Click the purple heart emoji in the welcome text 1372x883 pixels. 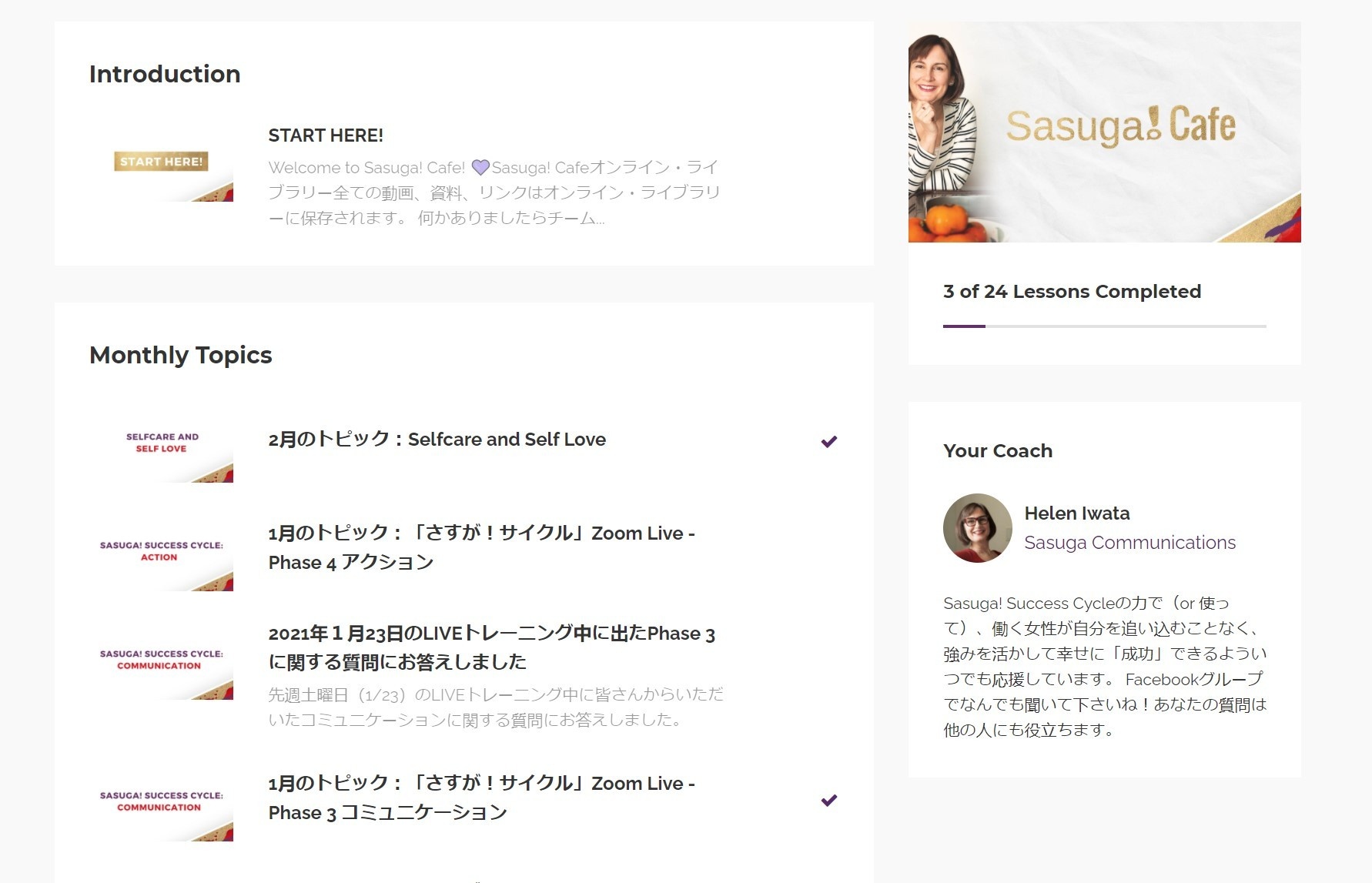480,167
